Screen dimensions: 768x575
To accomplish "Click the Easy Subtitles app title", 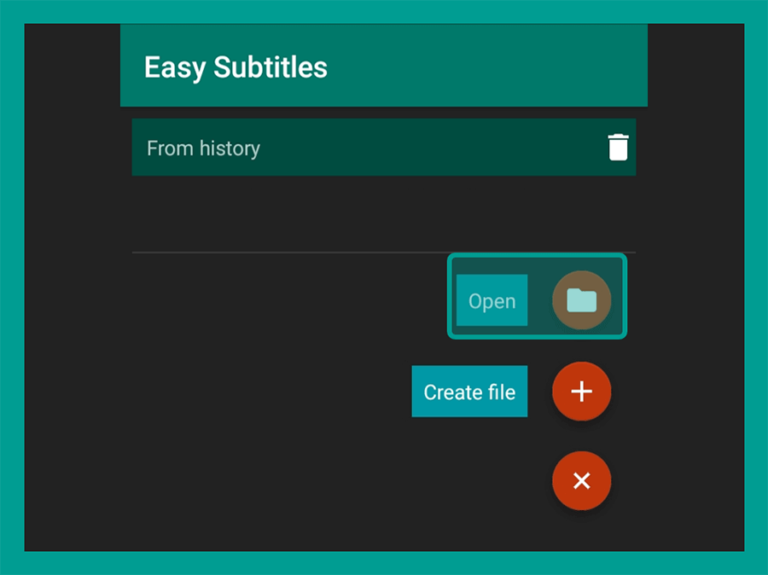I will (x=236, y=67).
